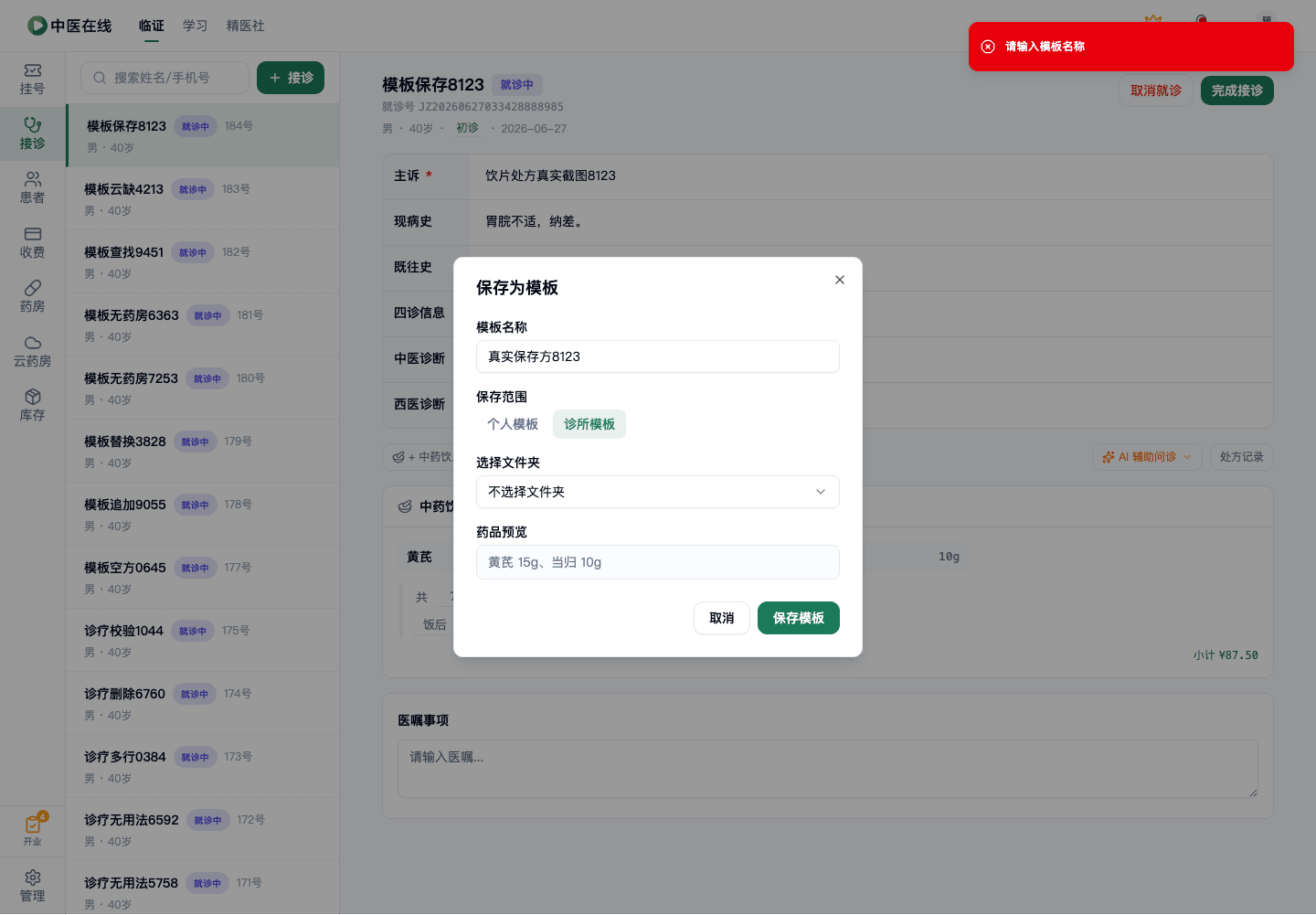Click the 完成接诊 button
Screen dimensions: 1316x915
click(1237, 90)
